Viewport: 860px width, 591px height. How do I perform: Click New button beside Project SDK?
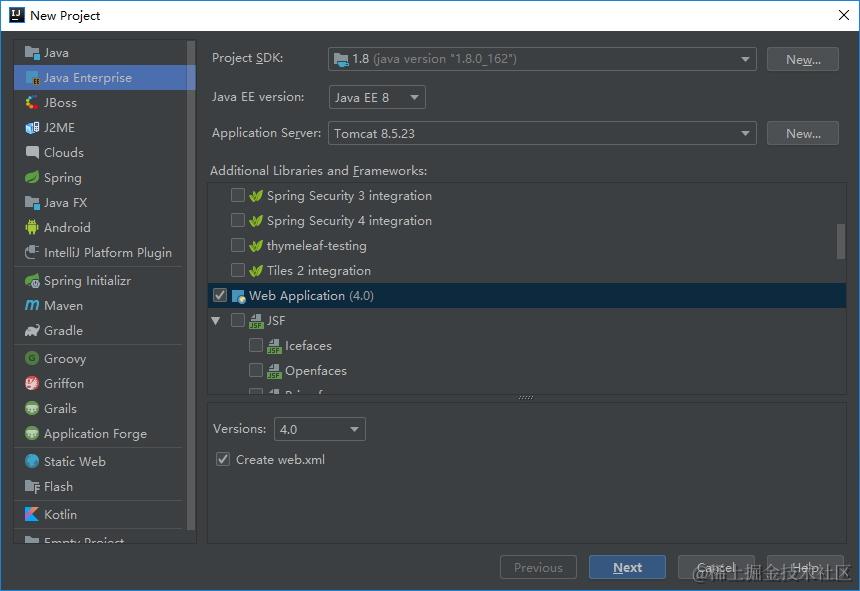tap(802, 59)
